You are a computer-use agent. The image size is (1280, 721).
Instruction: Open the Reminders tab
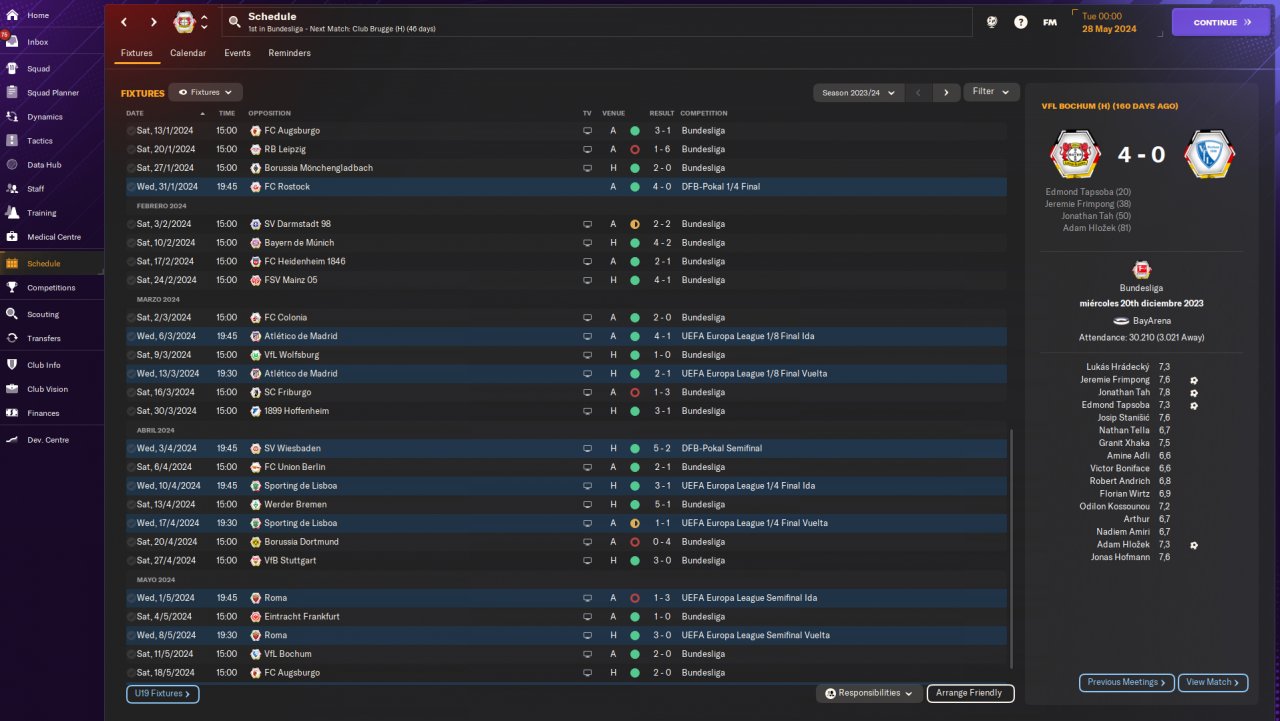coord(289,53)
